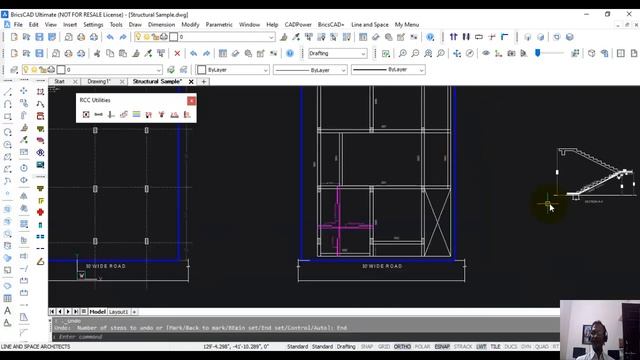Click the 3D box view icon

point(591,53)
